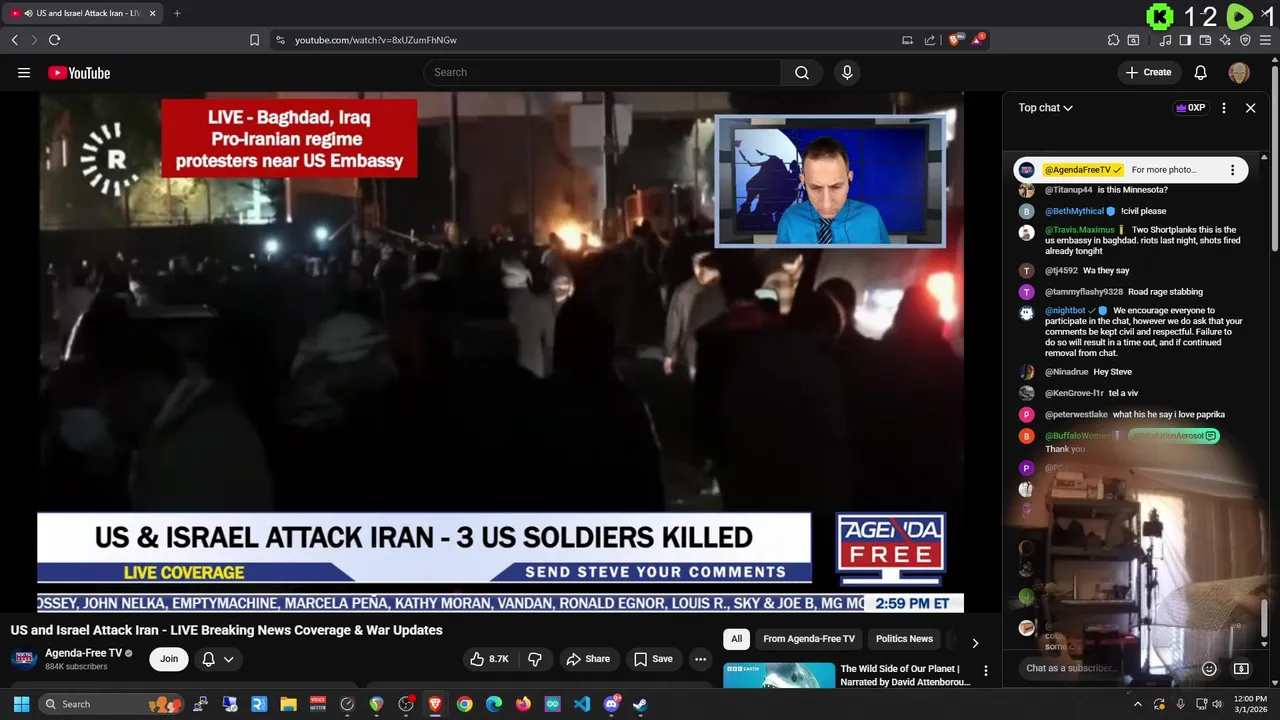Select the Politics News chip
The height and width of the screenshot is (720, 1280).
[904, 639]
